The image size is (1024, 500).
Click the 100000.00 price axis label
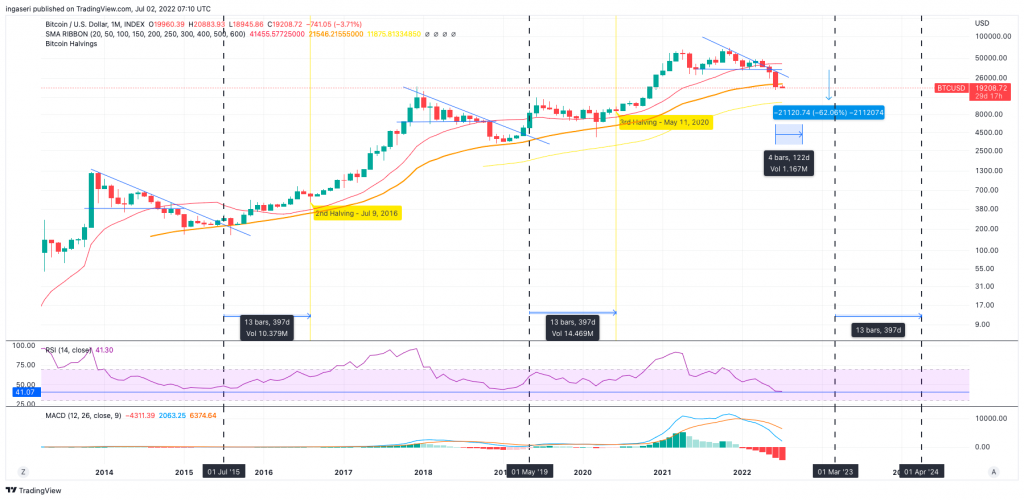tap(993, 39)
